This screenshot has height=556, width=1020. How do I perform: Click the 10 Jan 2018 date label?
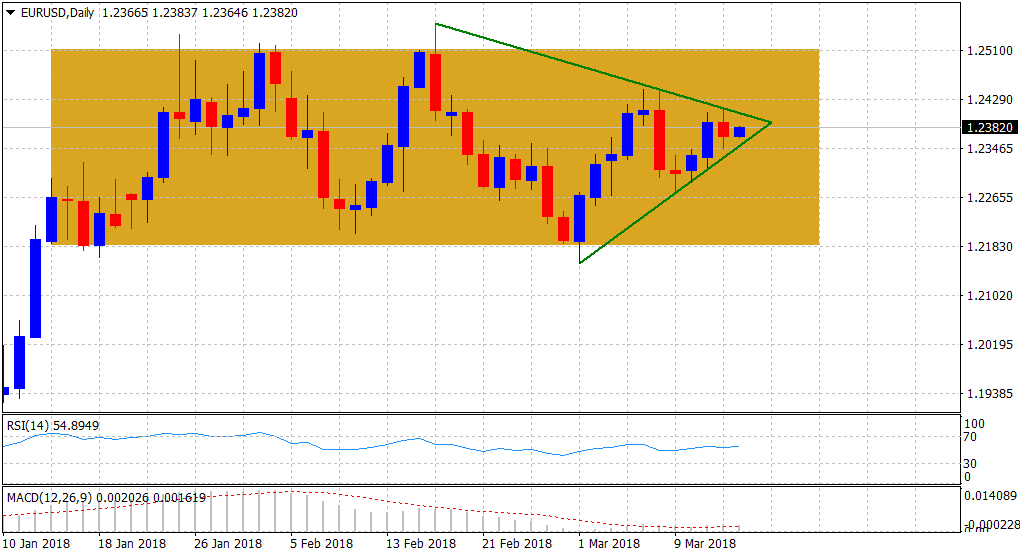pyautogui.click(x=36, y=544)
